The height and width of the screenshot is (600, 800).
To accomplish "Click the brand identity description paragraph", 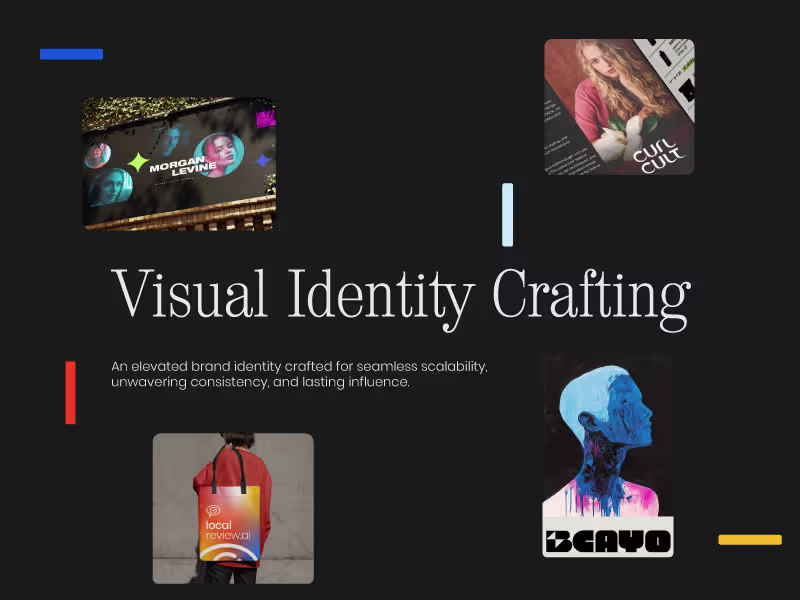I will pos(300,374).
